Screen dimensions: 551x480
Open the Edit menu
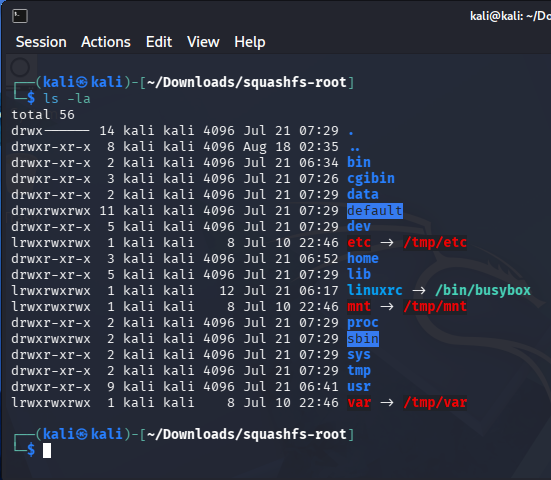tap(159, 42)
